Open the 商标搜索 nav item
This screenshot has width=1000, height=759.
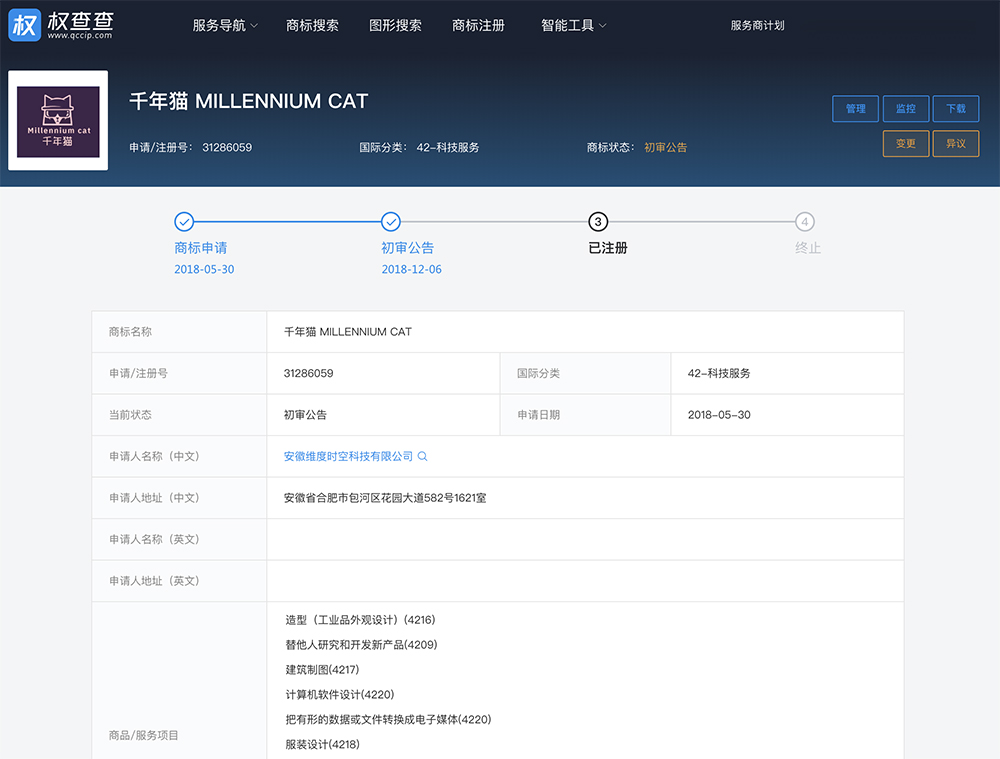(312, 26)
